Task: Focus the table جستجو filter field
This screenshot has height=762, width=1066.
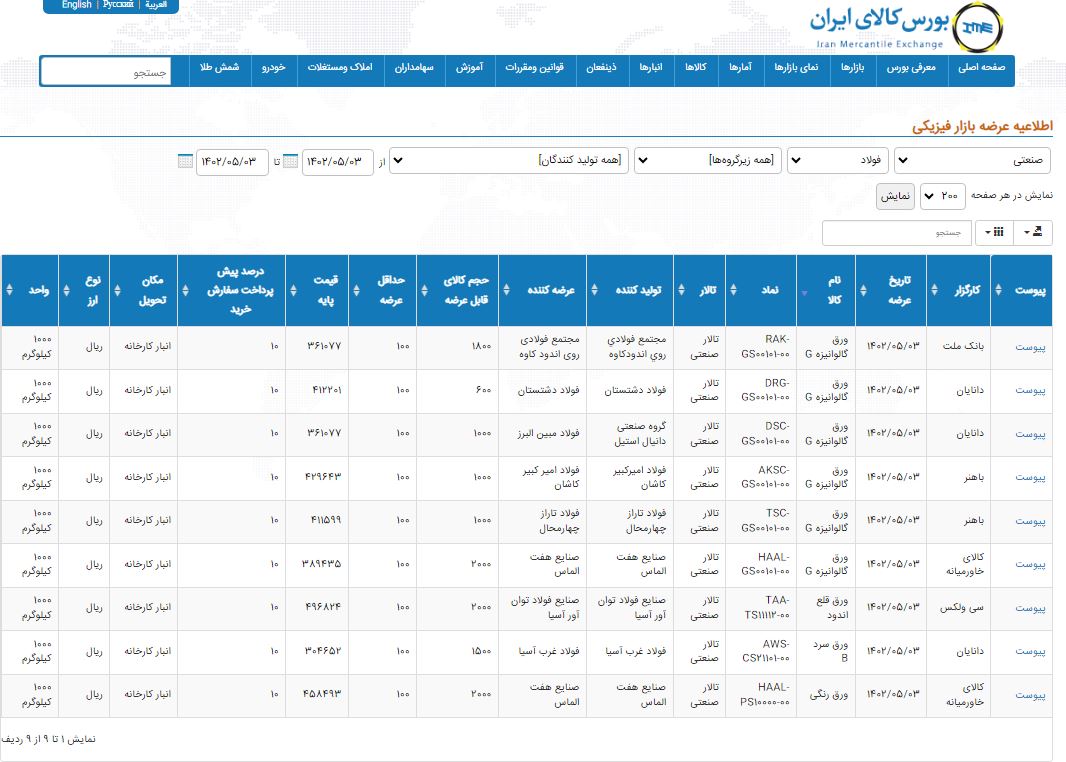Action: click(x=896, y=232)
